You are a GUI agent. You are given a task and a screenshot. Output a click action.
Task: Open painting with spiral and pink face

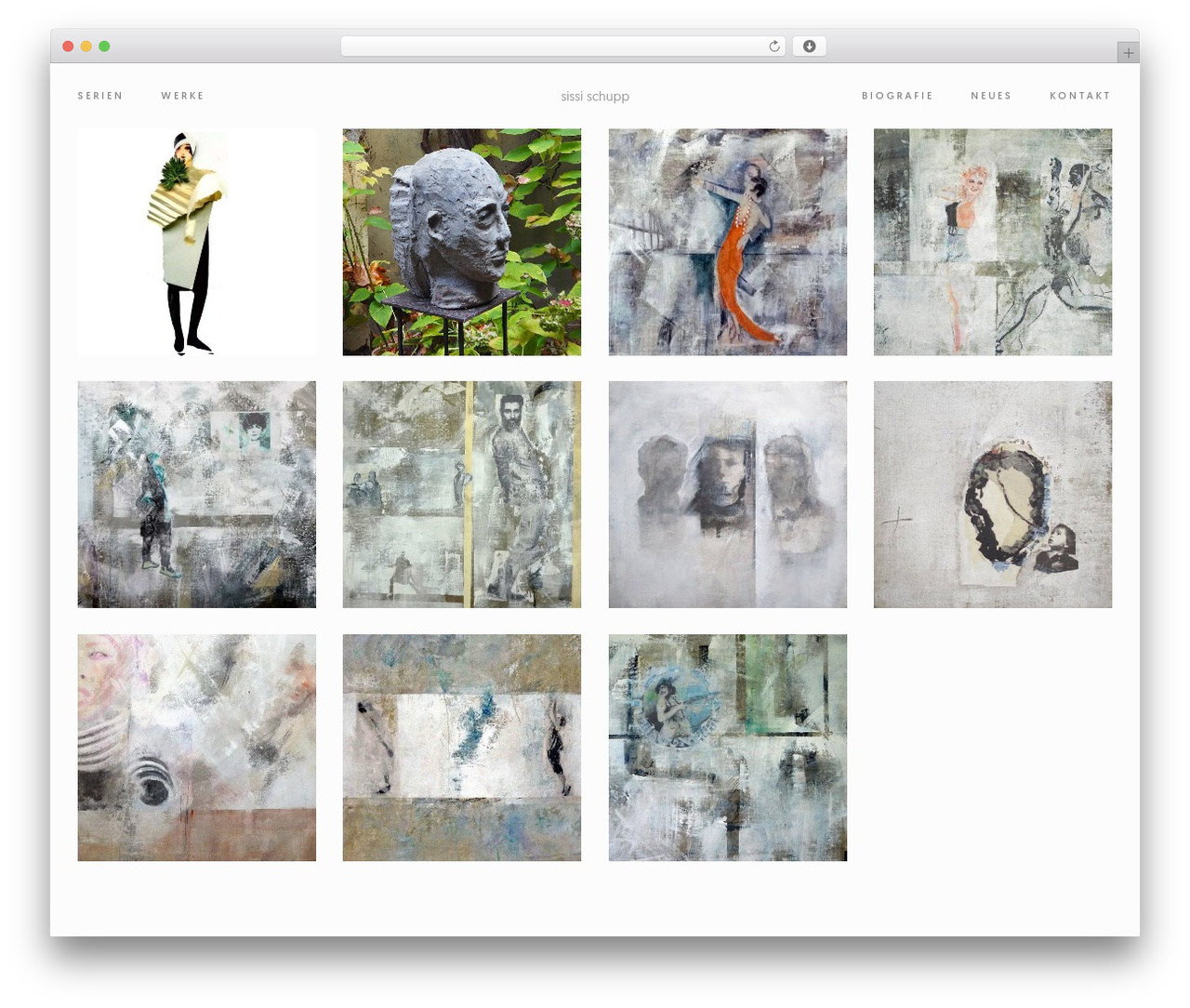tap(197, 748)
